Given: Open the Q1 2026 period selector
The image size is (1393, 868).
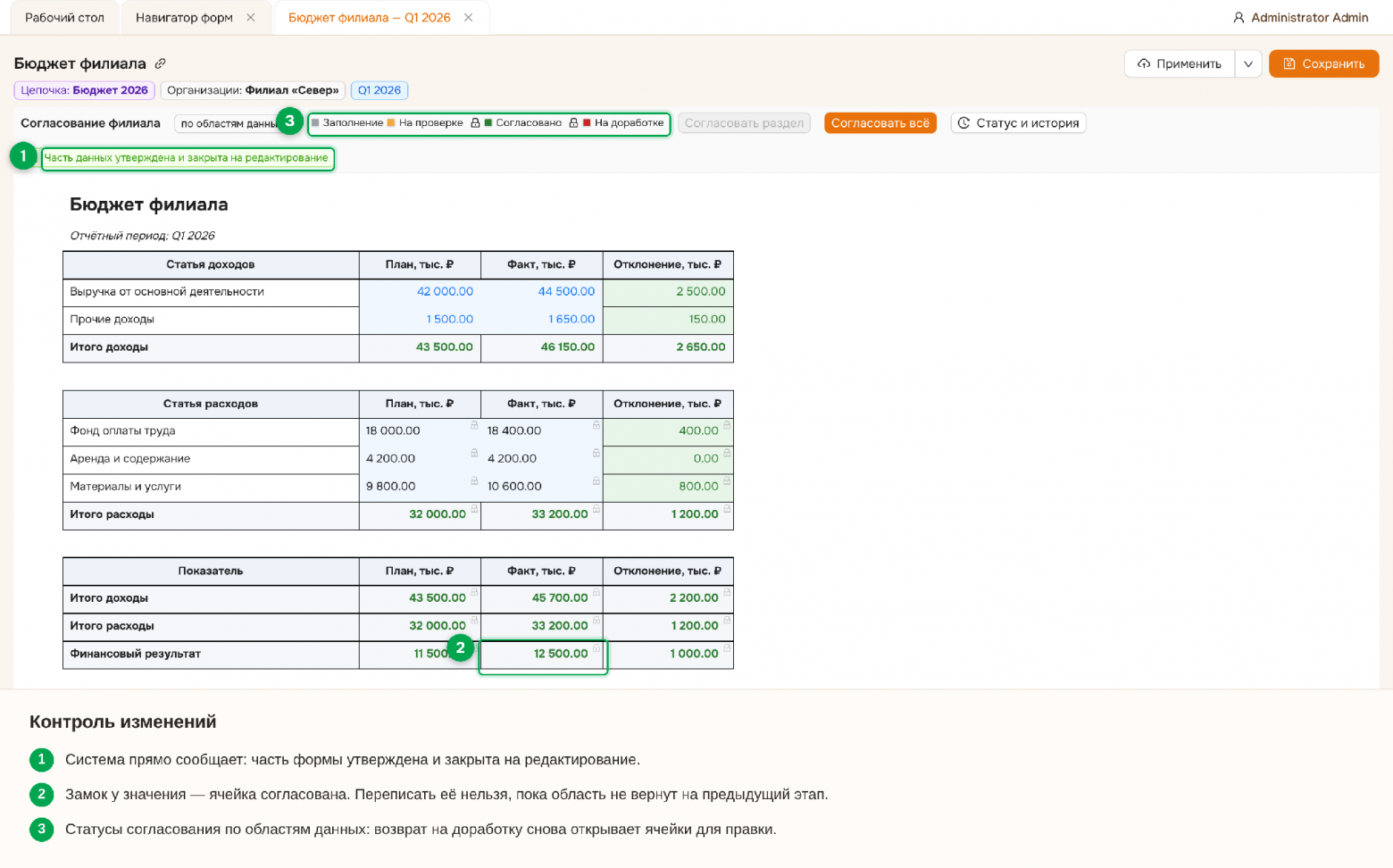Looking at the screenshot, I should (380, 90).
